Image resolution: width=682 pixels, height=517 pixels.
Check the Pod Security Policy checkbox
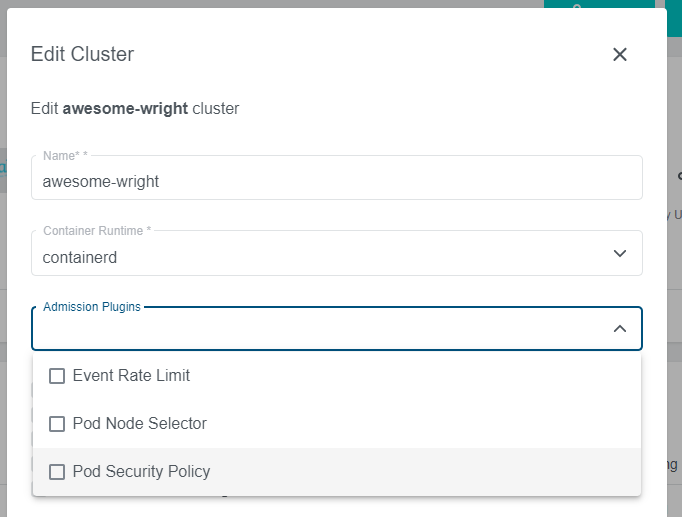57,472
